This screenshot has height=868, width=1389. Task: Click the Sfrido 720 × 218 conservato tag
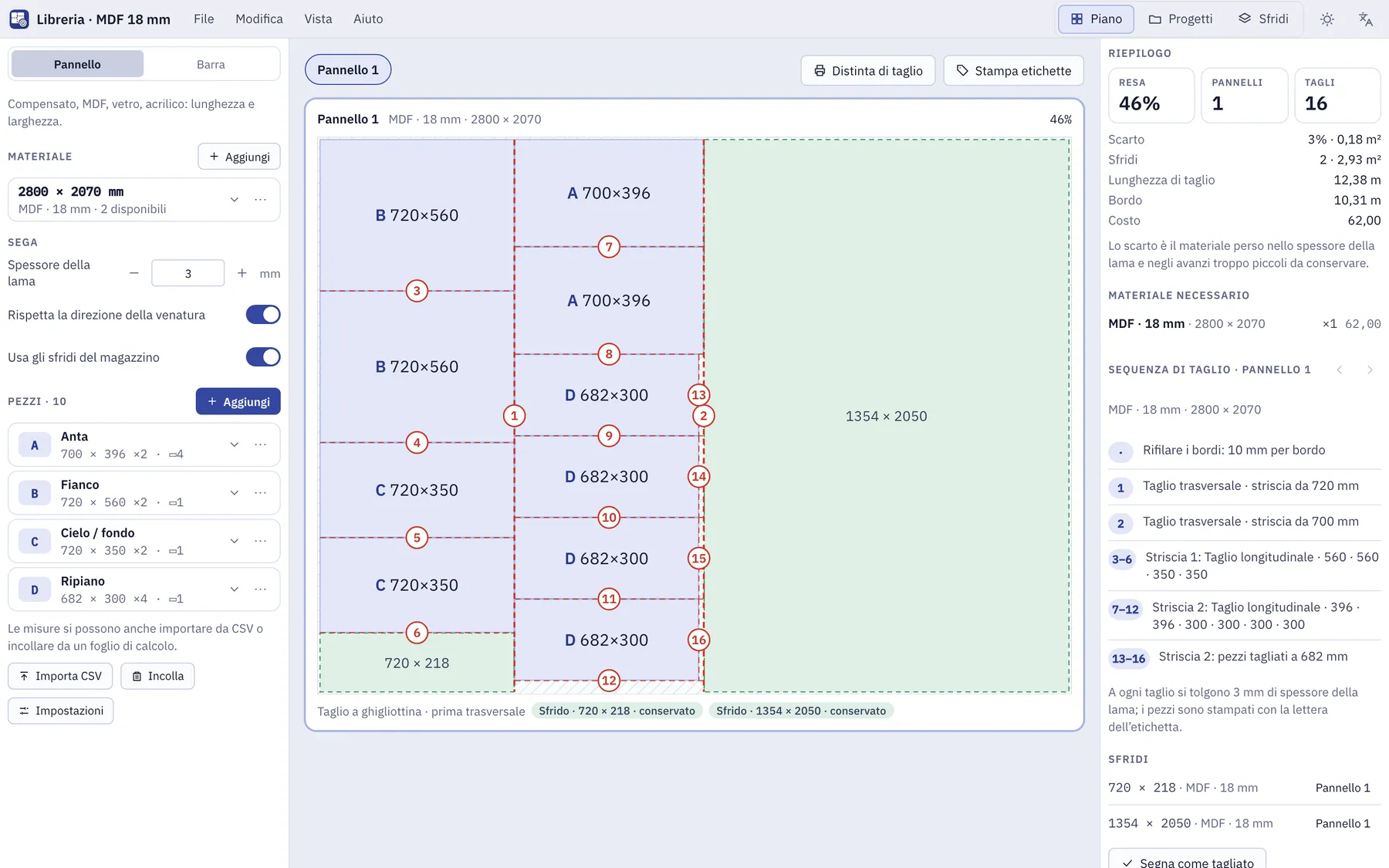tap(617, 711)
